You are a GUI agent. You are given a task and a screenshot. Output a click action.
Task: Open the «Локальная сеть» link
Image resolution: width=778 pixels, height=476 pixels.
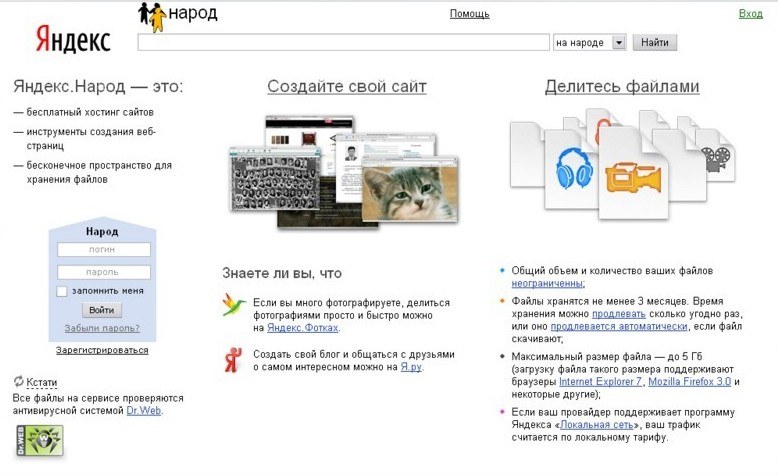(x=597, y=424)
